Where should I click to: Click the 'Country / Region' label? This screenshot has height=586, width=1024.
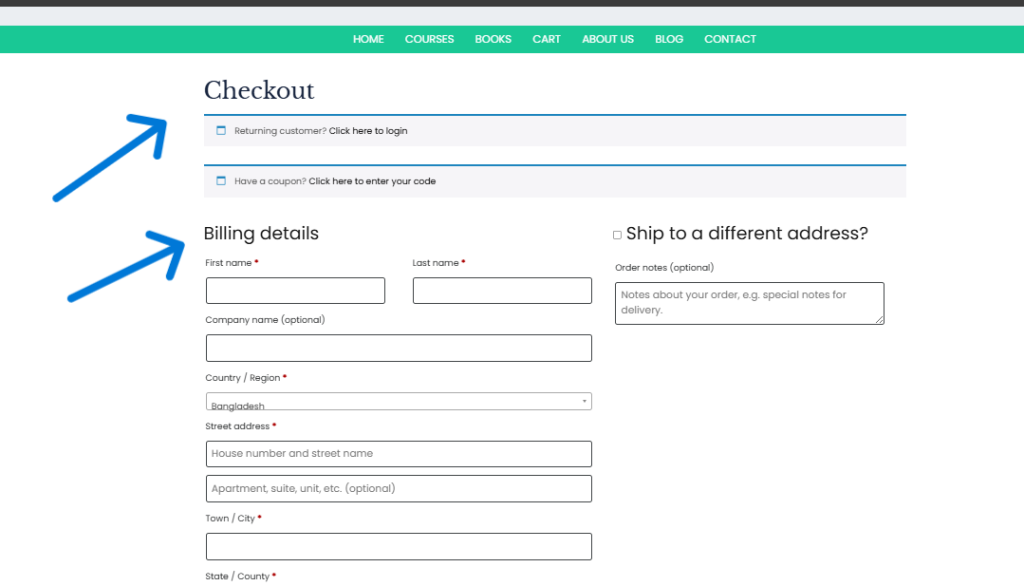242,378
